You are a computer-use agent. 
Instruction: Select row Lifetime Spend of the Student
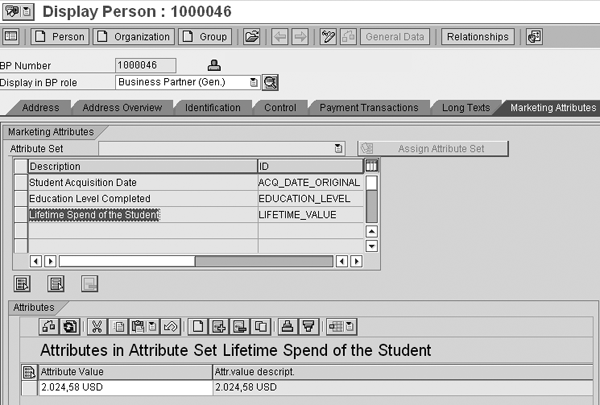tap(20, 215)
